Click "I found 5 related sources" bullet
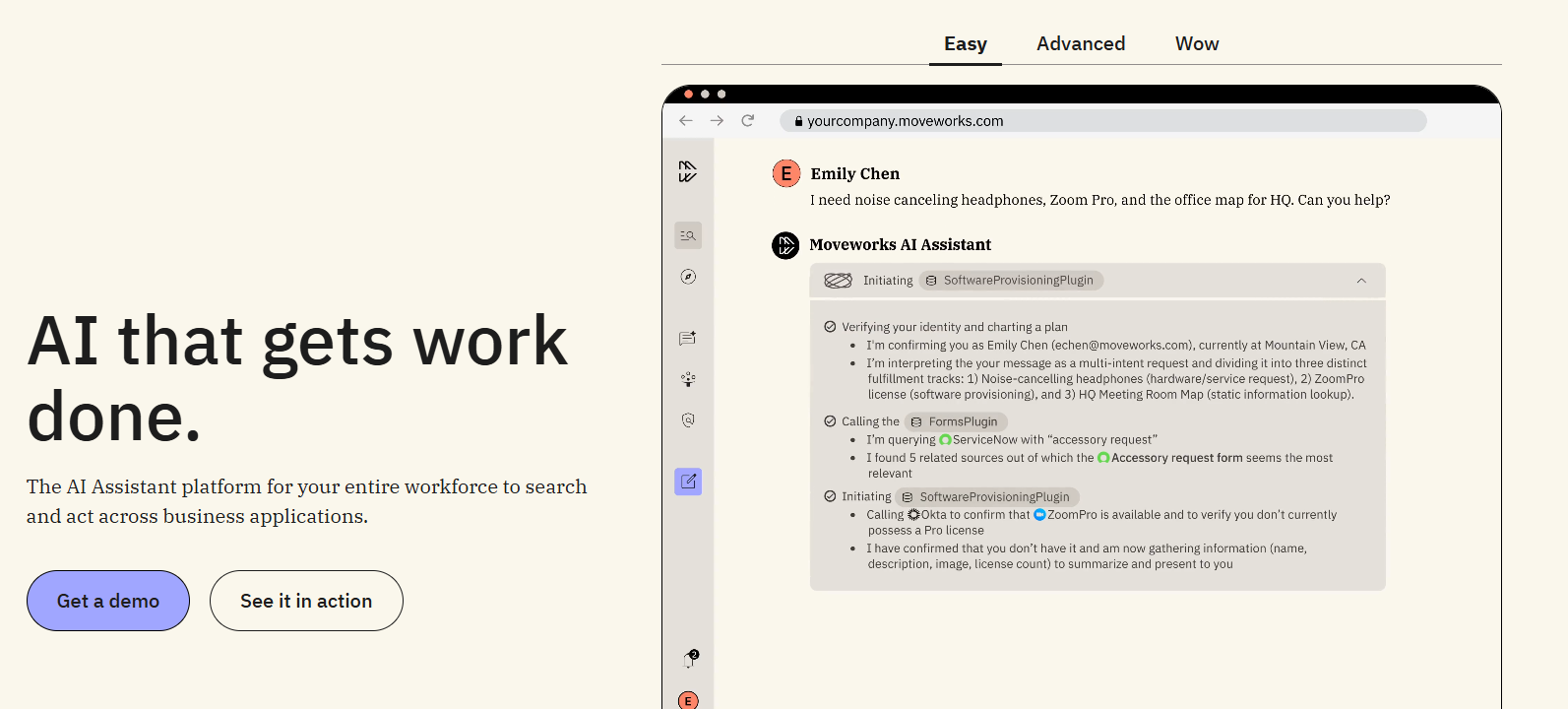The image size is (1568, 709). pos(1100,466)
